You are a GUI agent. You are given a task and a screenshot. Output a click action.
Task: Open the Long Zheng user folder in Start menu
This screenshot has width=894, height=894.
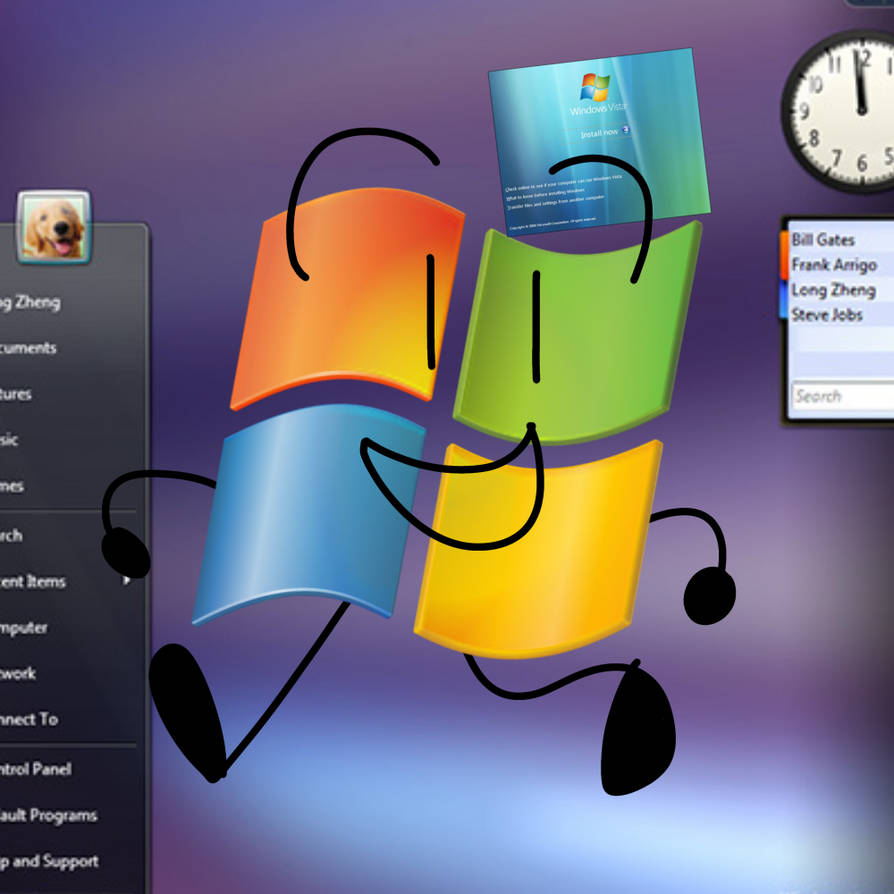click(30, 302)
